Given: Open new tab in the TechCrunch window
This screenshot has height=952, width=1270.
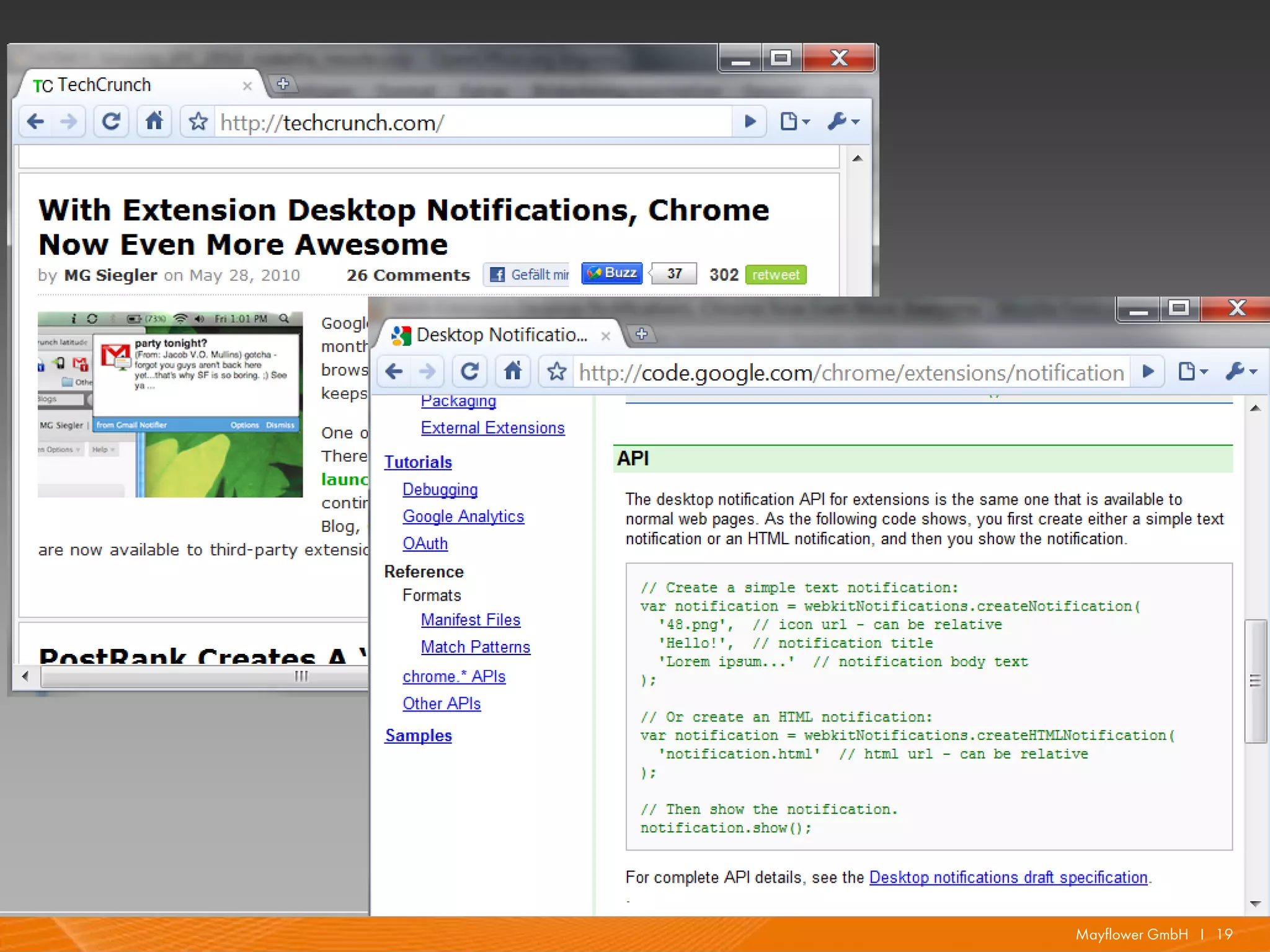Looking at the screenshot, I should pos(283,84).
